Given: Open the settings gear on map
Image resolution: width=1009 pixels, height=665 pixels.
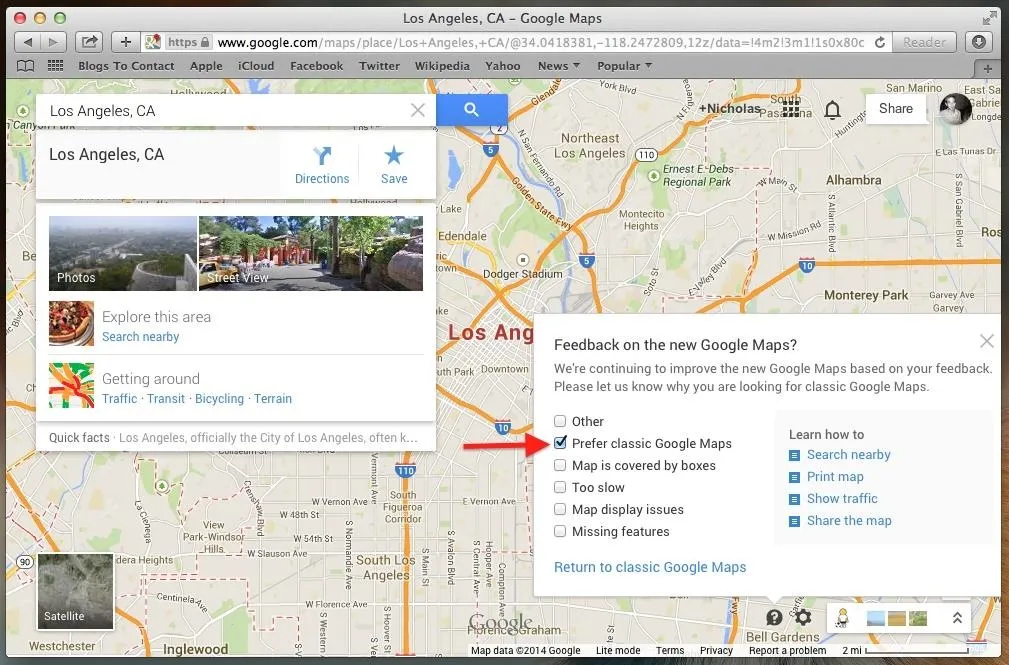Looking at the screenshot, I should coord(803,617).
